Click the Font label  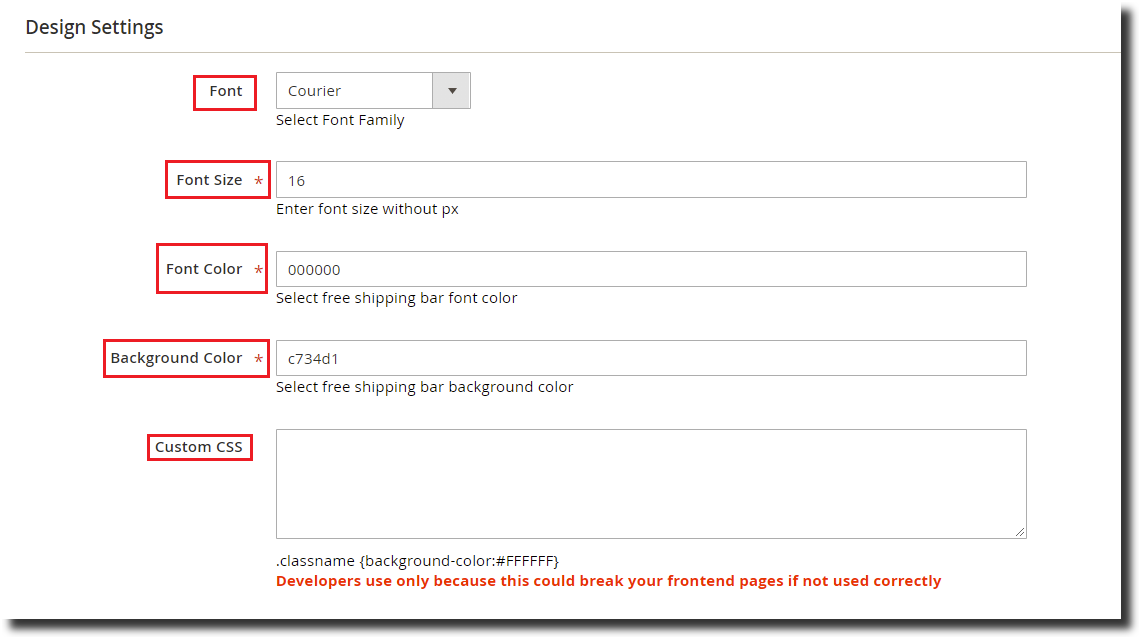(x=225, y=91)
